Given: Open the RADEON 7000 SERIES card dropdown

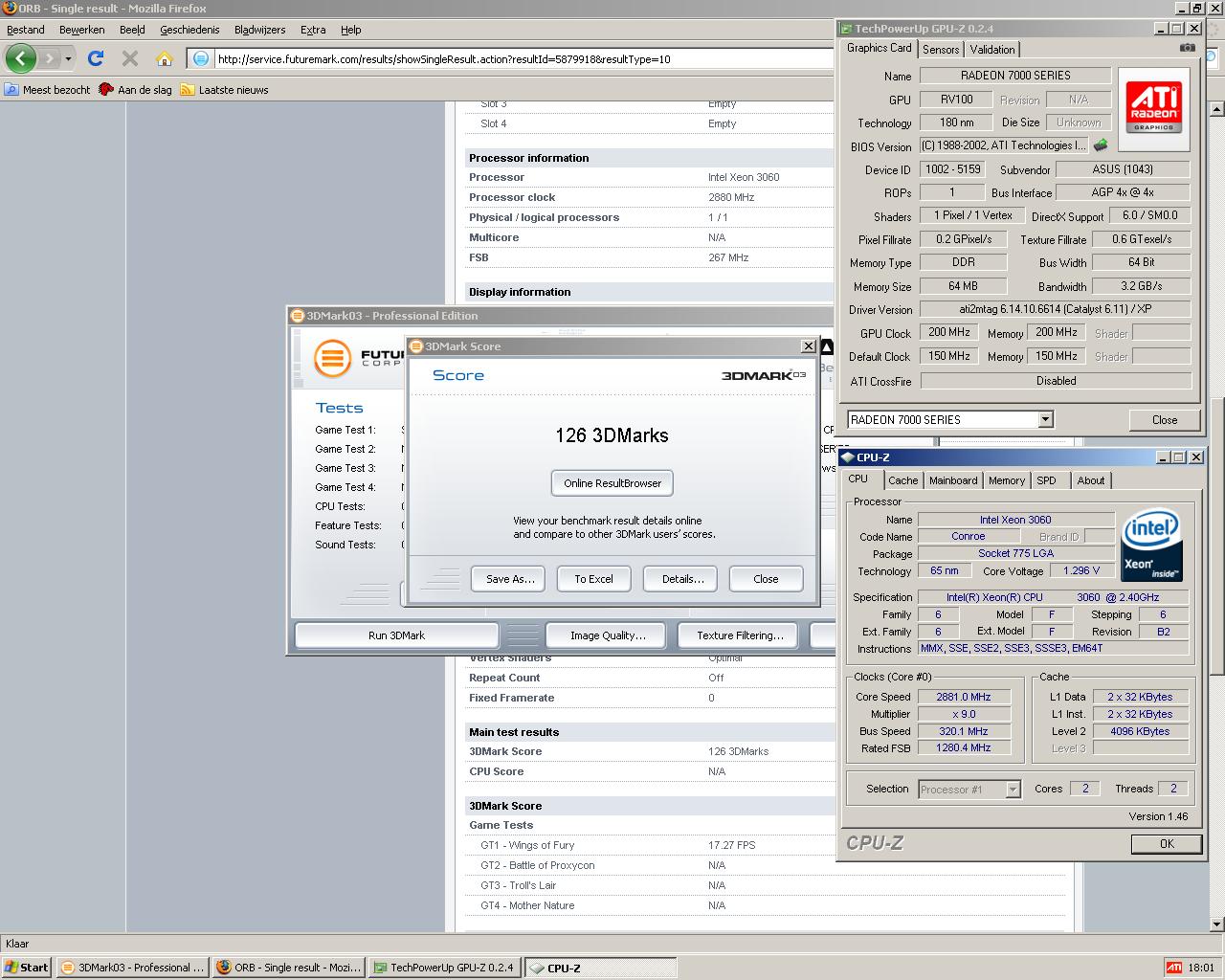Looking at the screenshot, I should point(1045,419).
